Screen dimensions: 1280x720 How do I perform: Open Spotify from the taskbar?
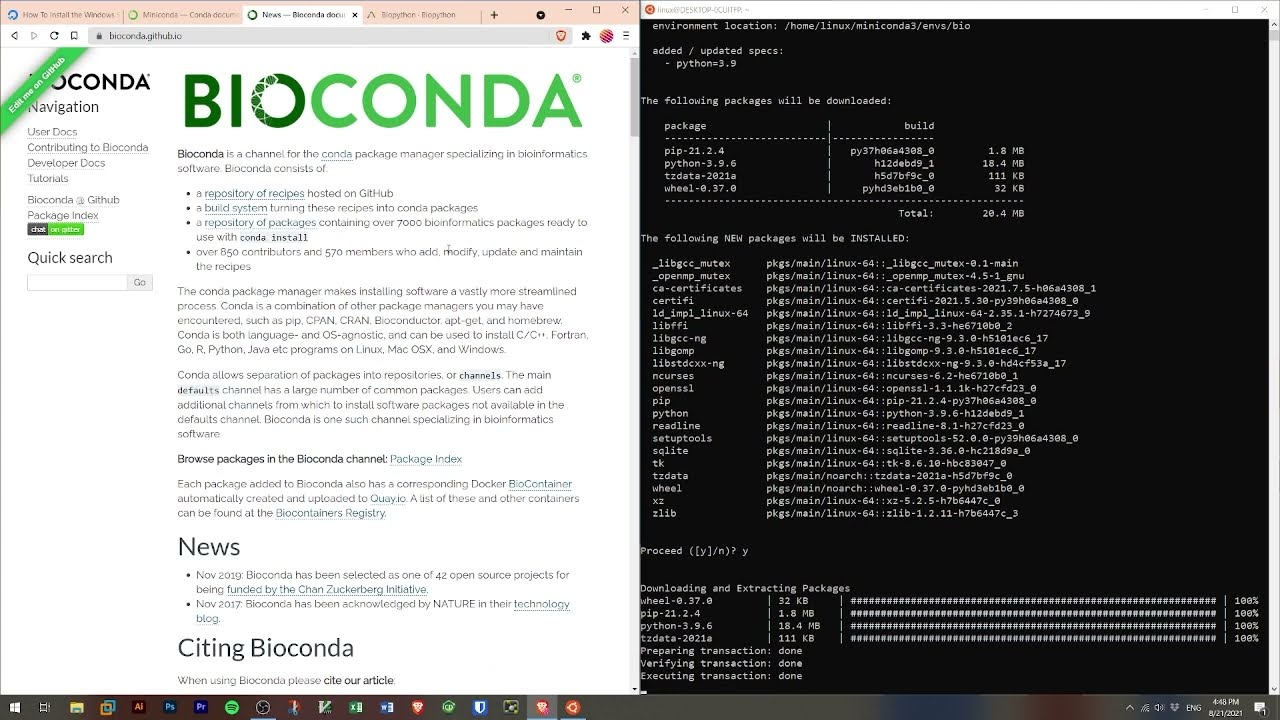(x=232, y=707)
